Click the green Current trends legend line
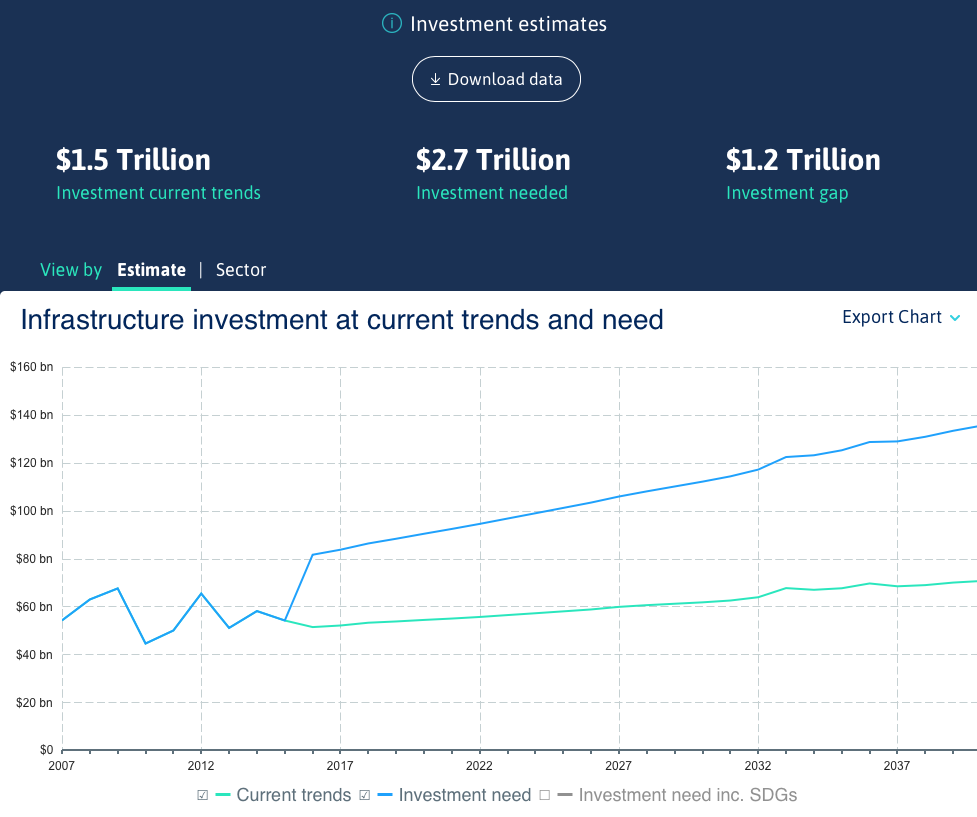The width and height of the screenshot is (977, 817). (222, 795)
